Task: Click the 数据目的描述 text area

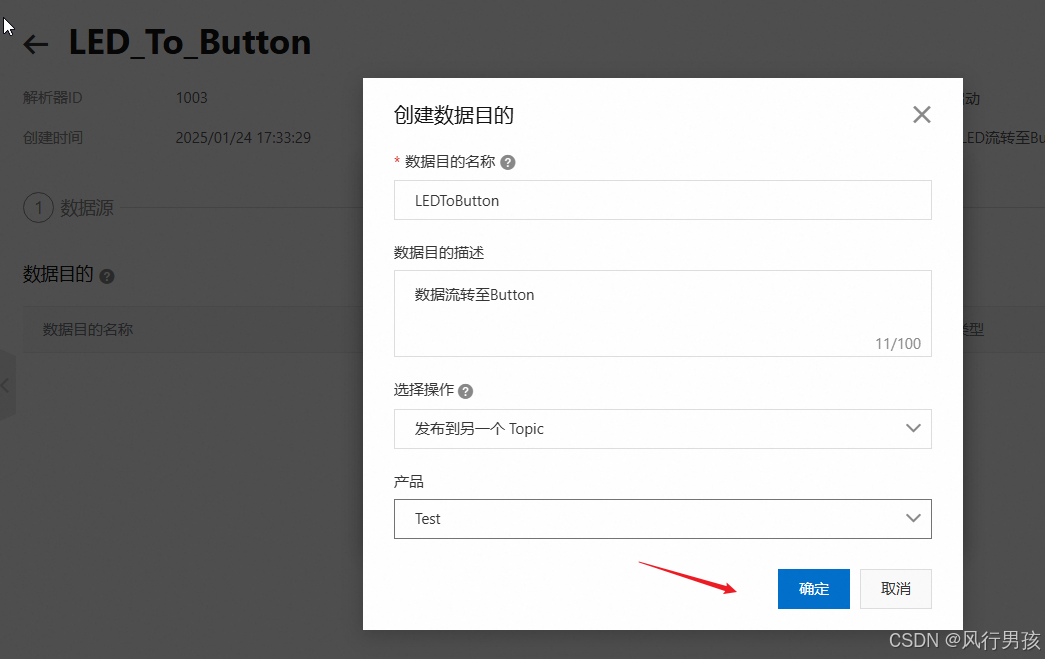Action: click(x=662, y=313)
